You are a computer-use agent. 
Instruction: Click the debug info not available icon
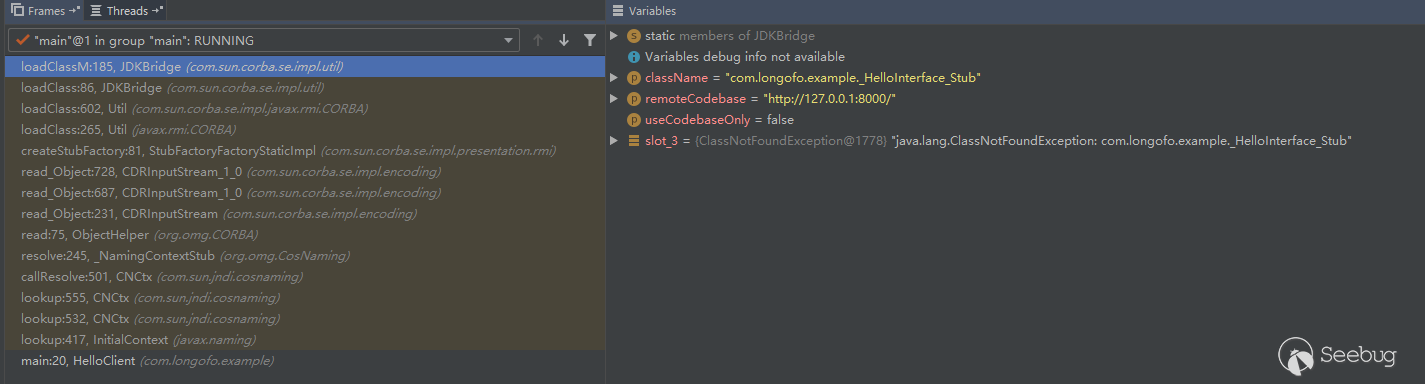(634, 57)
